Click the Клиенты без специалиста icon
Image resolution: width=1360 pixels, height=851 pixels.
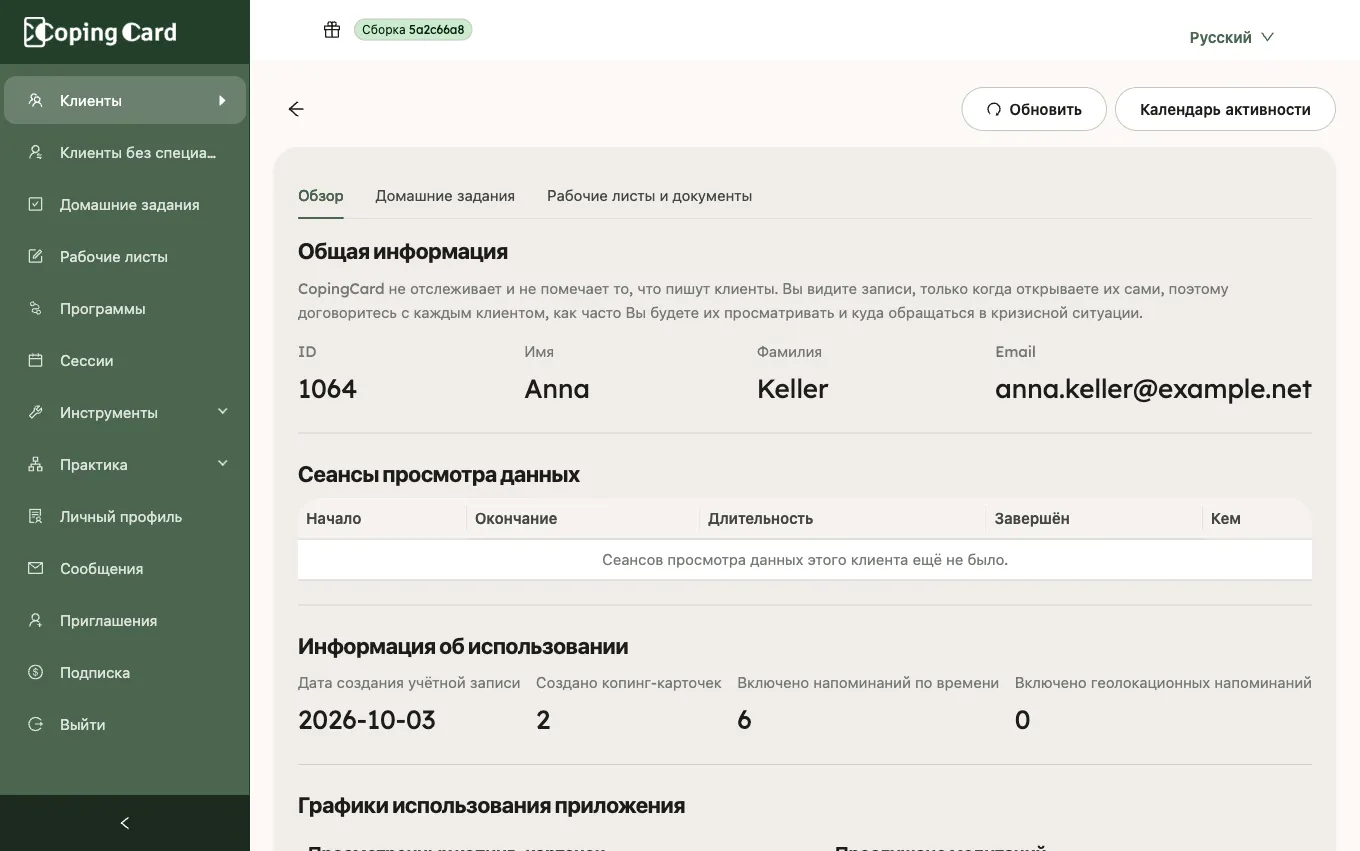click(36, 152)
